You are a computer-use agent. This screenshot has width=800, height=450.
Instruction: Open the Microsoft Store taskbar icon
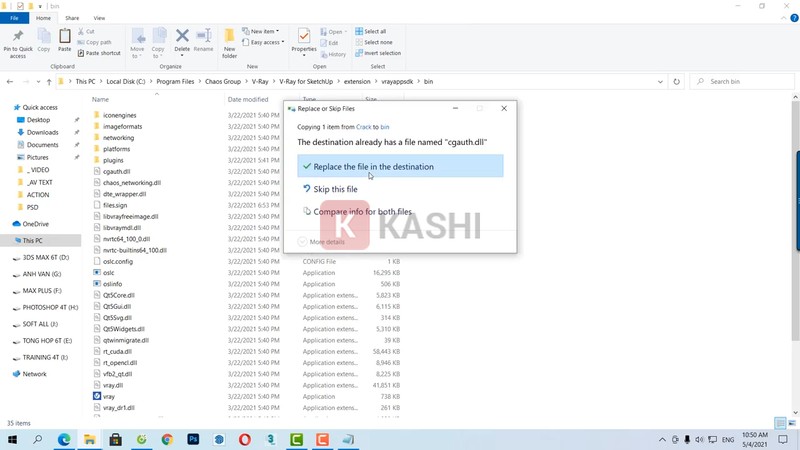click(115, 439)
